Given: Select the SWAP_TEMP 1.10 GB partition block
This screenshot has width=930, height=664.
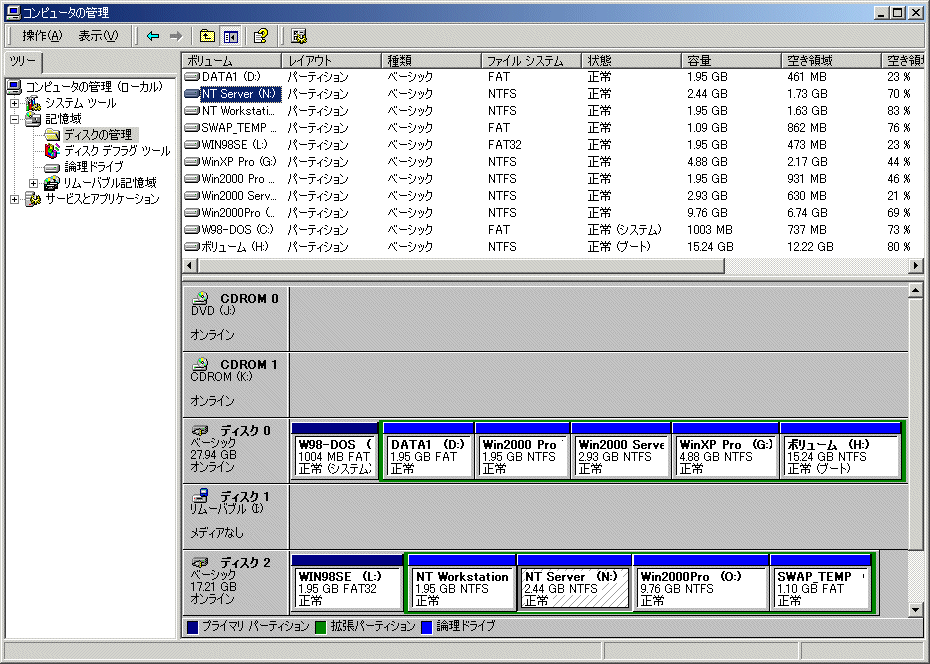Looking at the screenshot, I should (820, 583).
